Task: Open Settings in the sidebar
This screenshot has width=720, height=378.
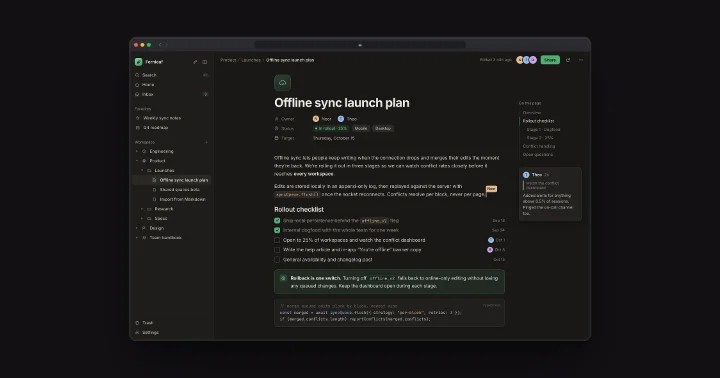Action: (172, 333)
